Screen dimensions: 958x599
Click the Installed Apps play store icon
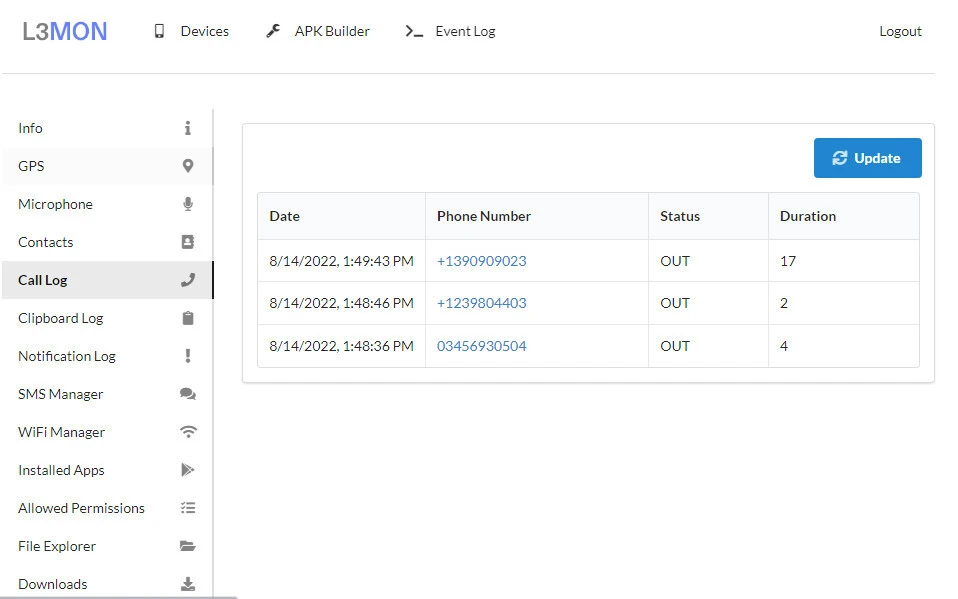click(187, 470)
